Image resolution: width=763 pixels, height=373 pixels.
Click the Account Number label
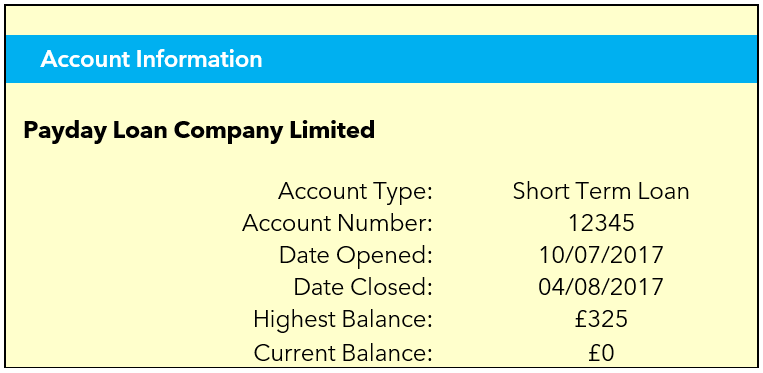pyautogui.click(x=337, y=224)
